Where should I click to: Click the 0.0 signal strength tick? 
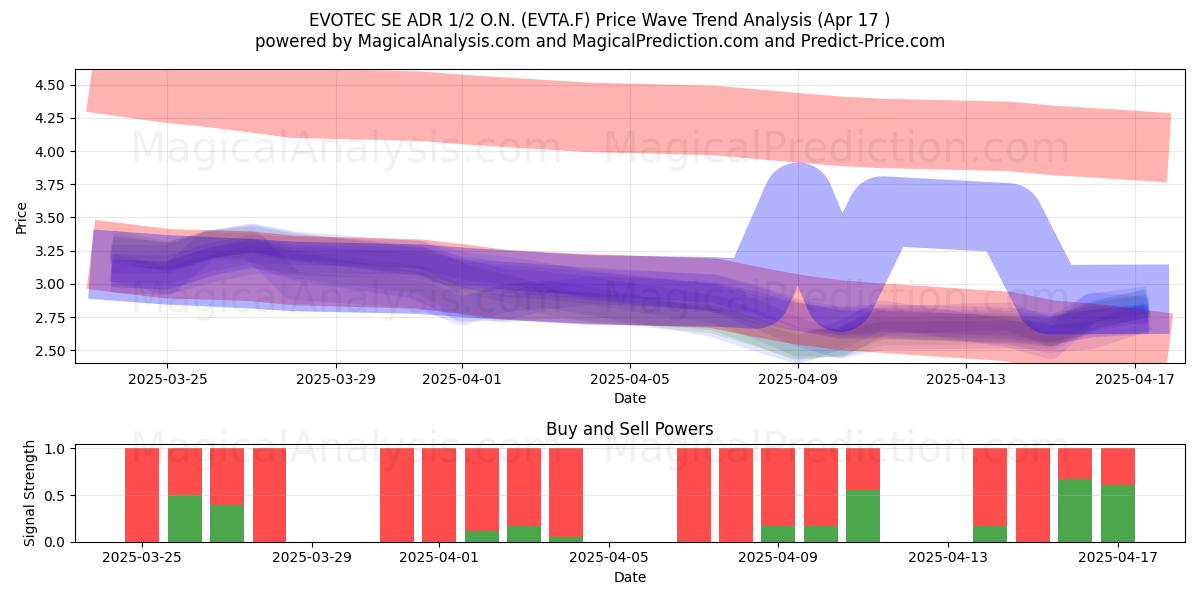pyautogui.click(x=56, y=542)
